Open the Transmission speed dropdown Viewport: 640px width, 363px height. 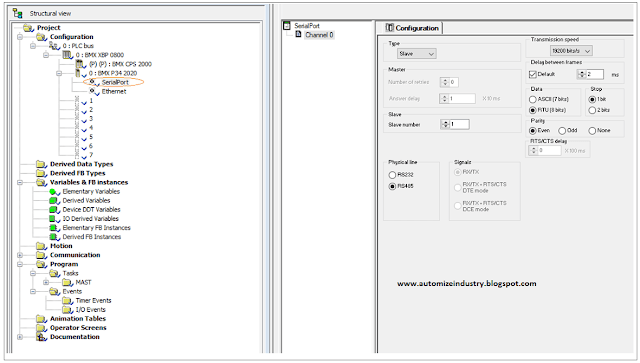pyautogui.click(x=571, y=51)
